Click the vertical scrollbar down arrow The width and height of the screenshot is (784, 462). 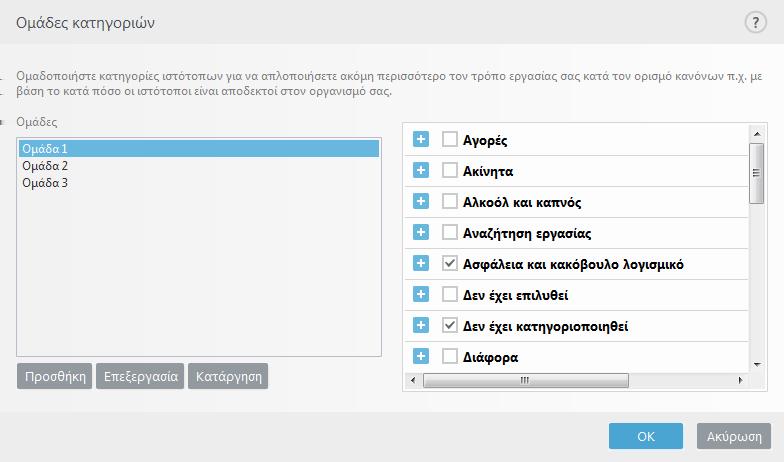[x=757, y=364]
